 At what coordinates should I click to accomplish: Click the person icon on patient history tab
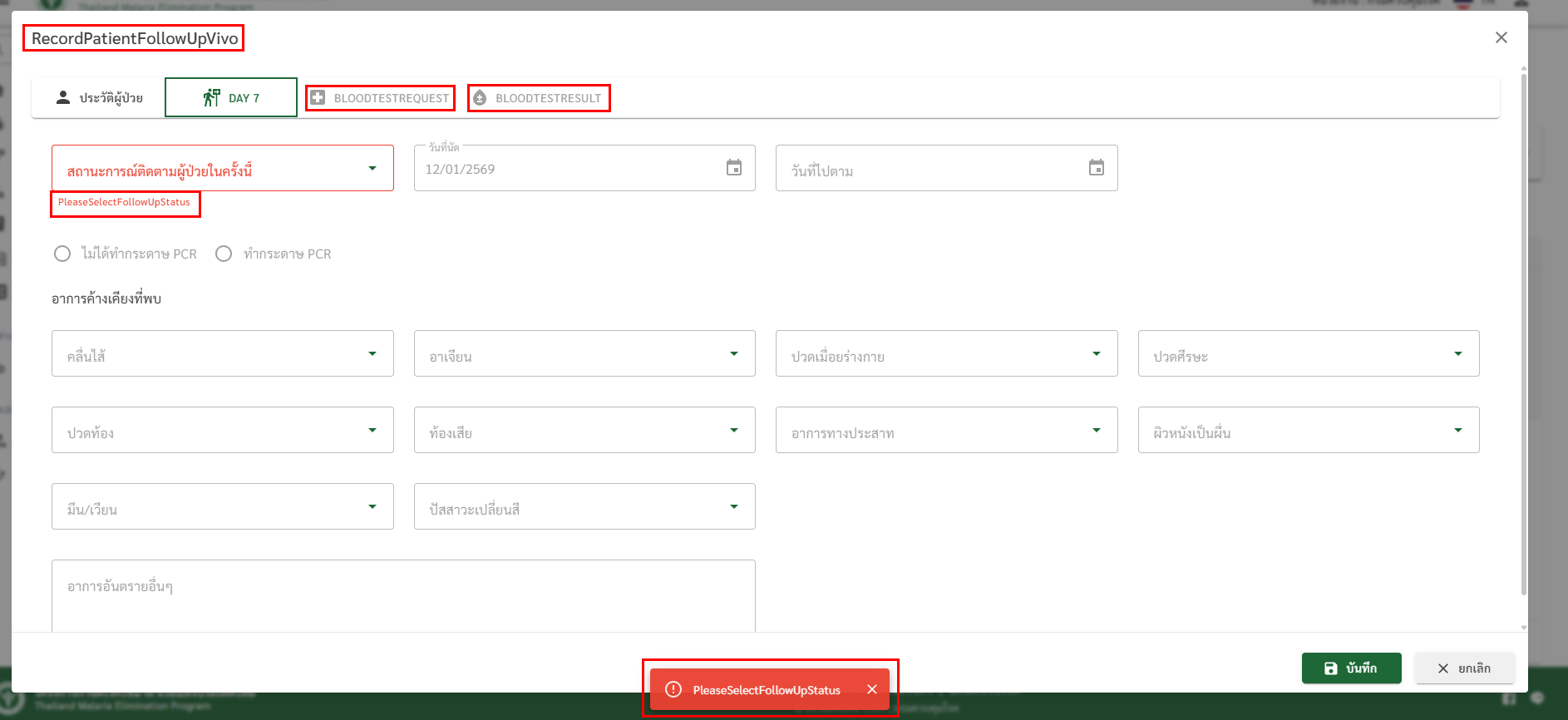tap(63, 97)
